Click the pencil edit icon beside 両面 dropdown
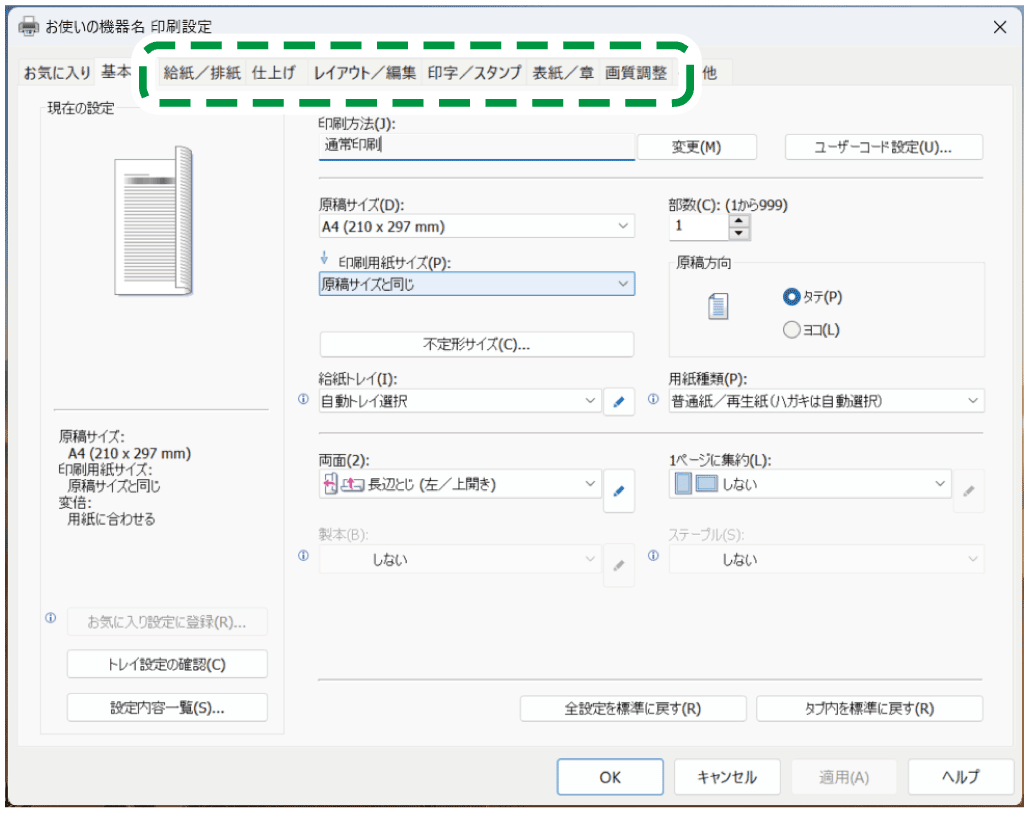Viewport: 1028px width, 815px height. pyautogui.click(x=619, y=490)
